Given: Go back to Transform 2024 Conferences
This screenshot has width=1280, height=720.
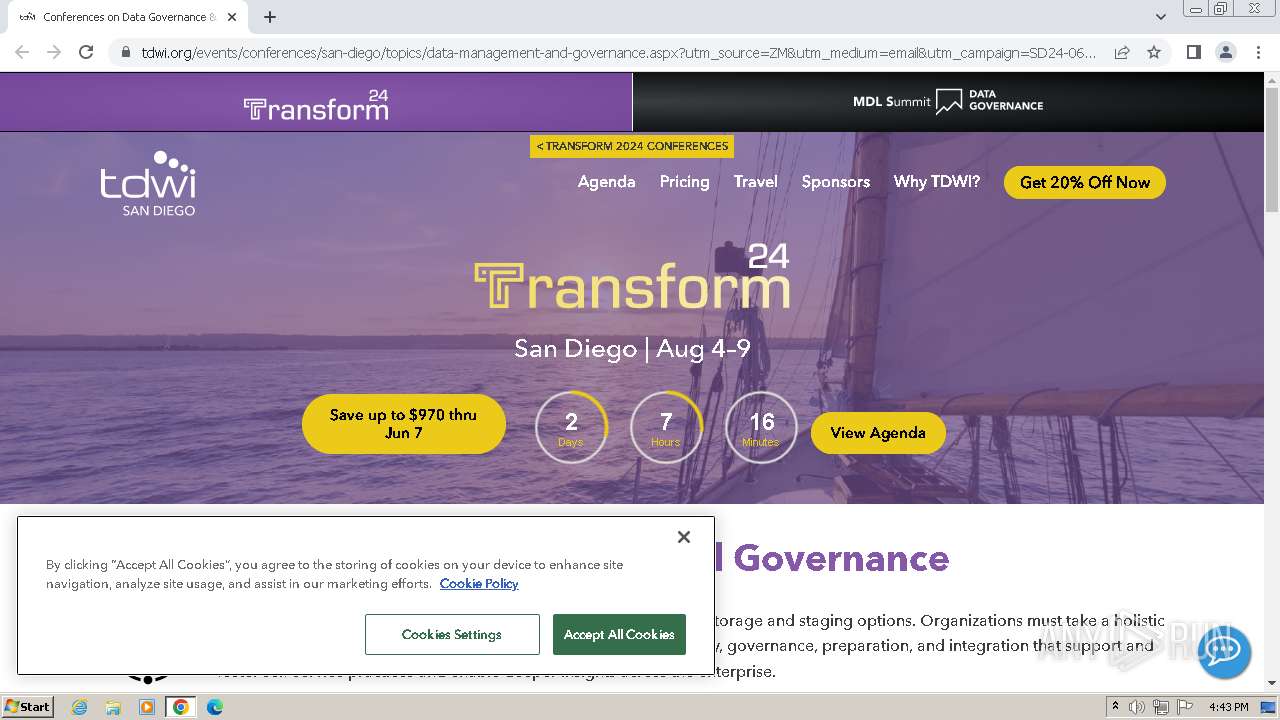Looking at the screenshot, I should (632, 146).
